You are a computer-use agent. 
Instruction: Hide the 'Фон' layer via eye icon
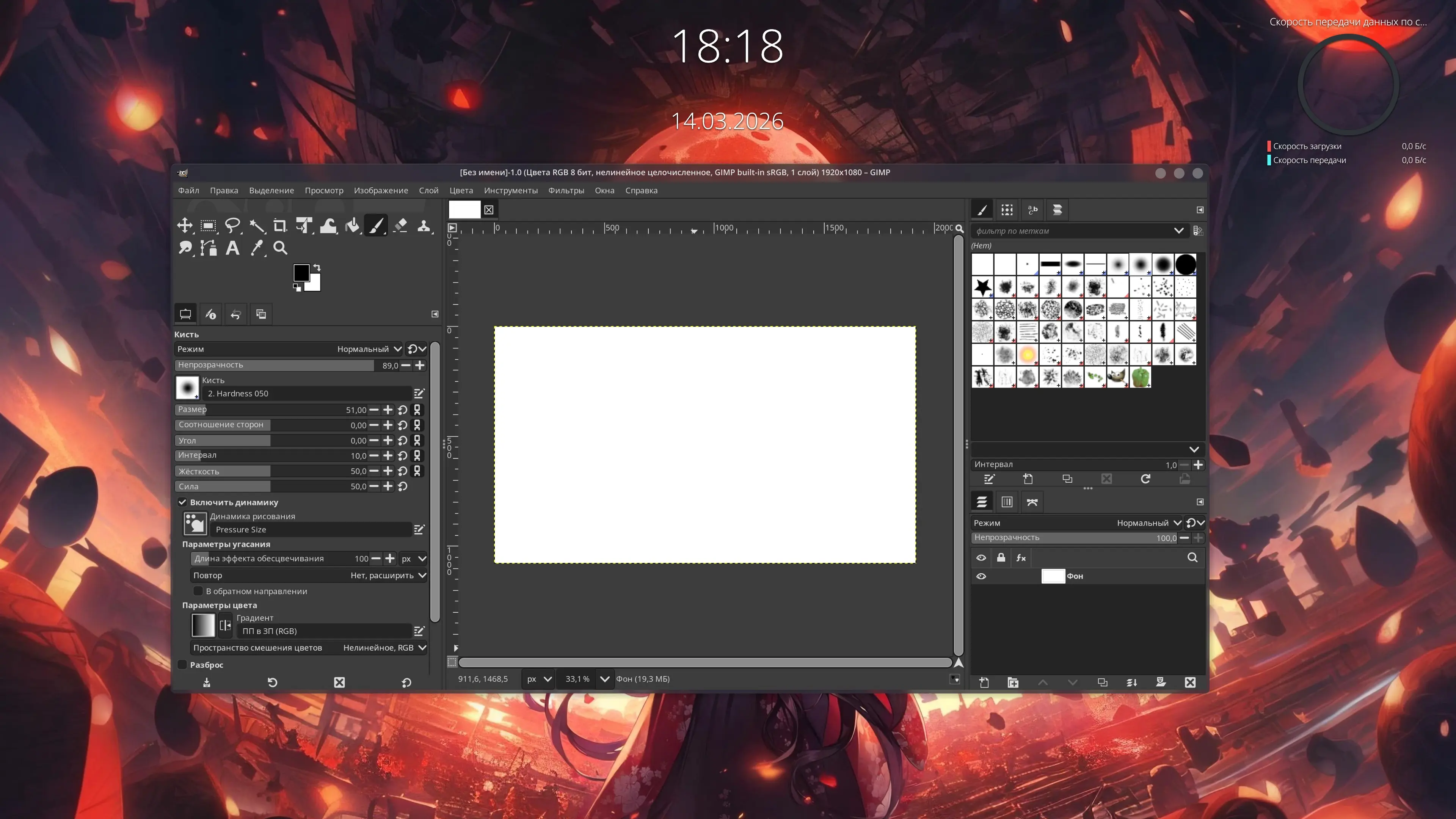click(x=981, y=576)
